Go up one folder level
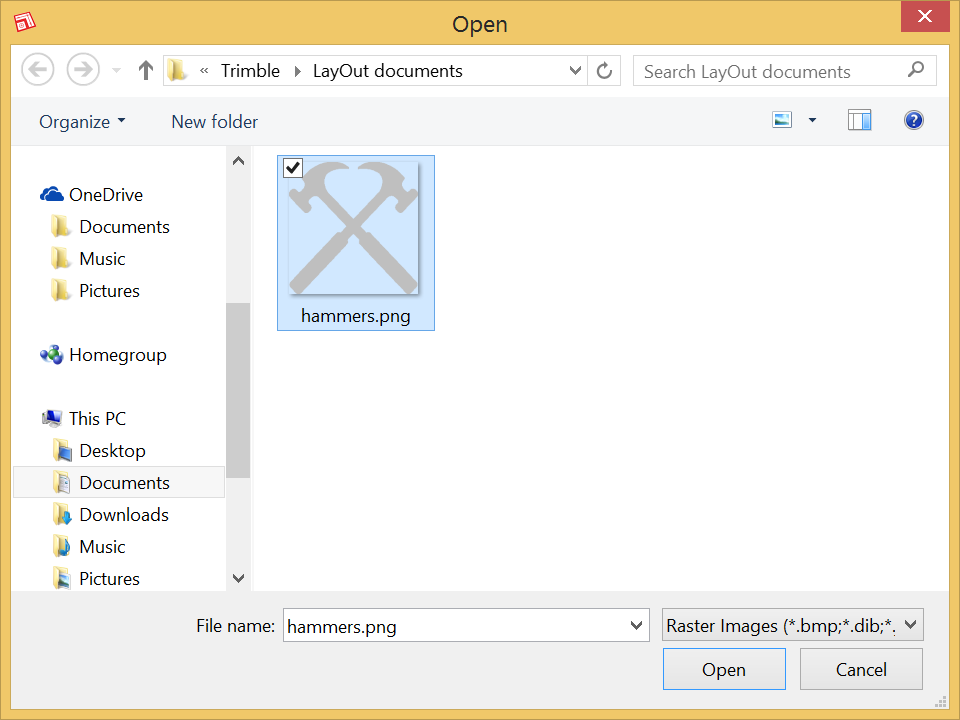 pyautogui.click(x=145, y=69)
